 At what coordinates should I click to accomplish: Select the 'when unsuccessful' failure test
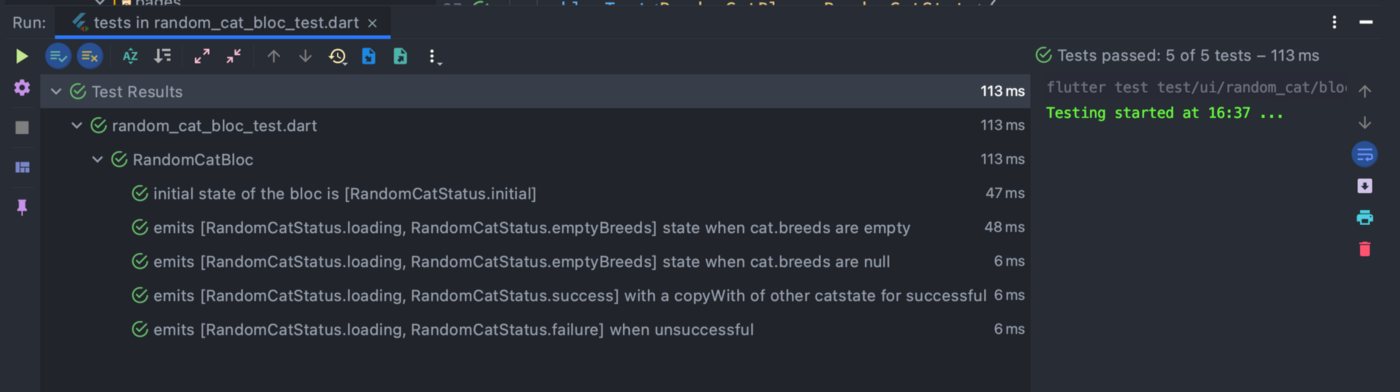click(535, 330)
